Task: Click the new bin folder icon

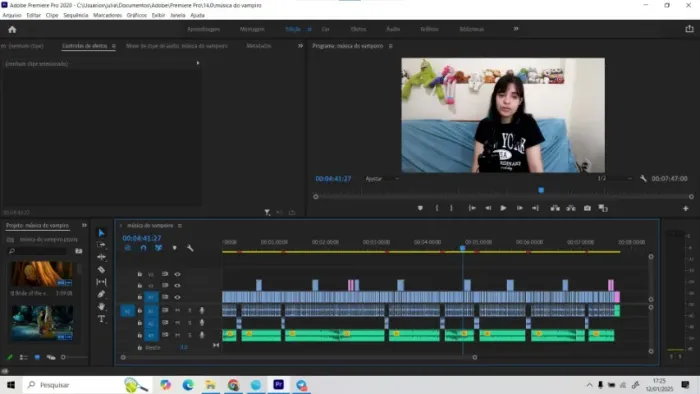Action: (x=79, y=251)
